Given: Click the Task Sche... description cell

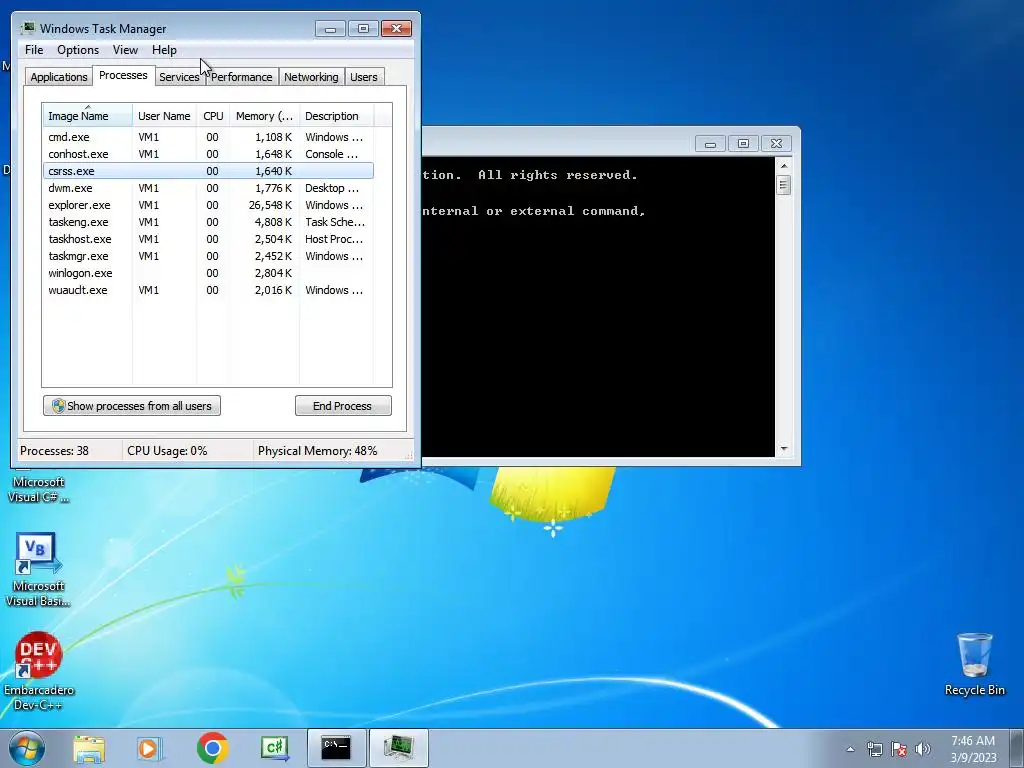Looking at the screenshot, I should (335, 222).
